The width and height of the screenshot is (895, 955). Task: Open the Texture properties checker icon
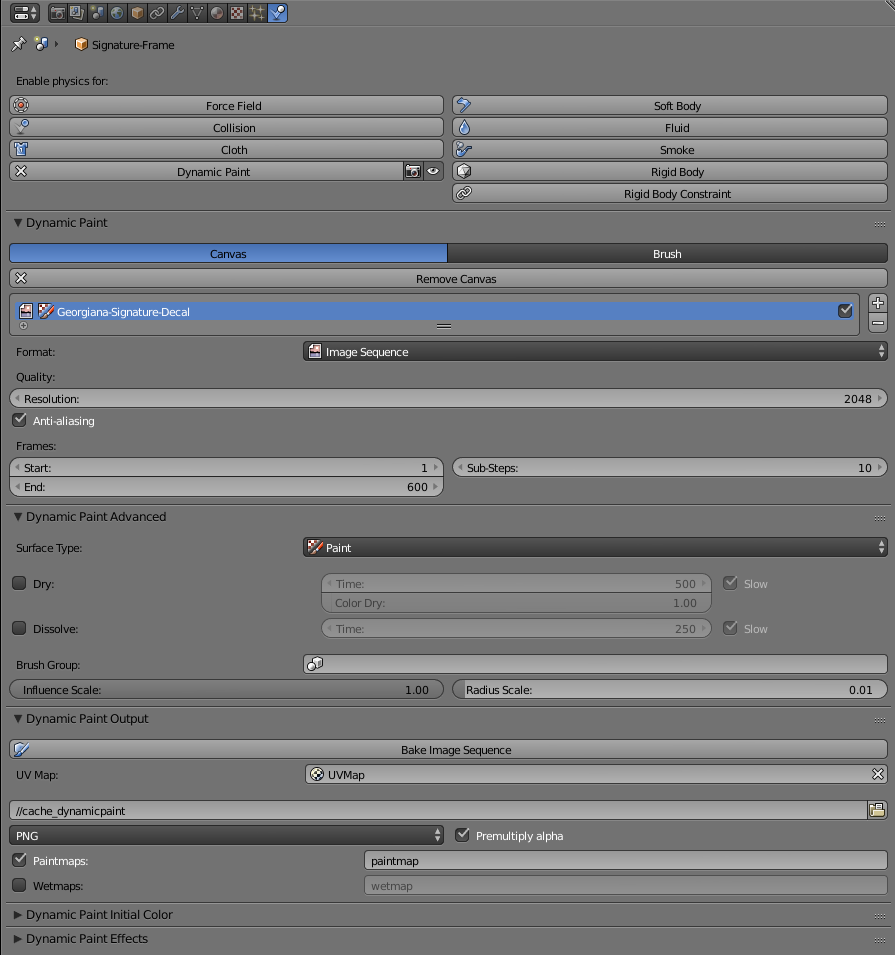click(238, 12)
